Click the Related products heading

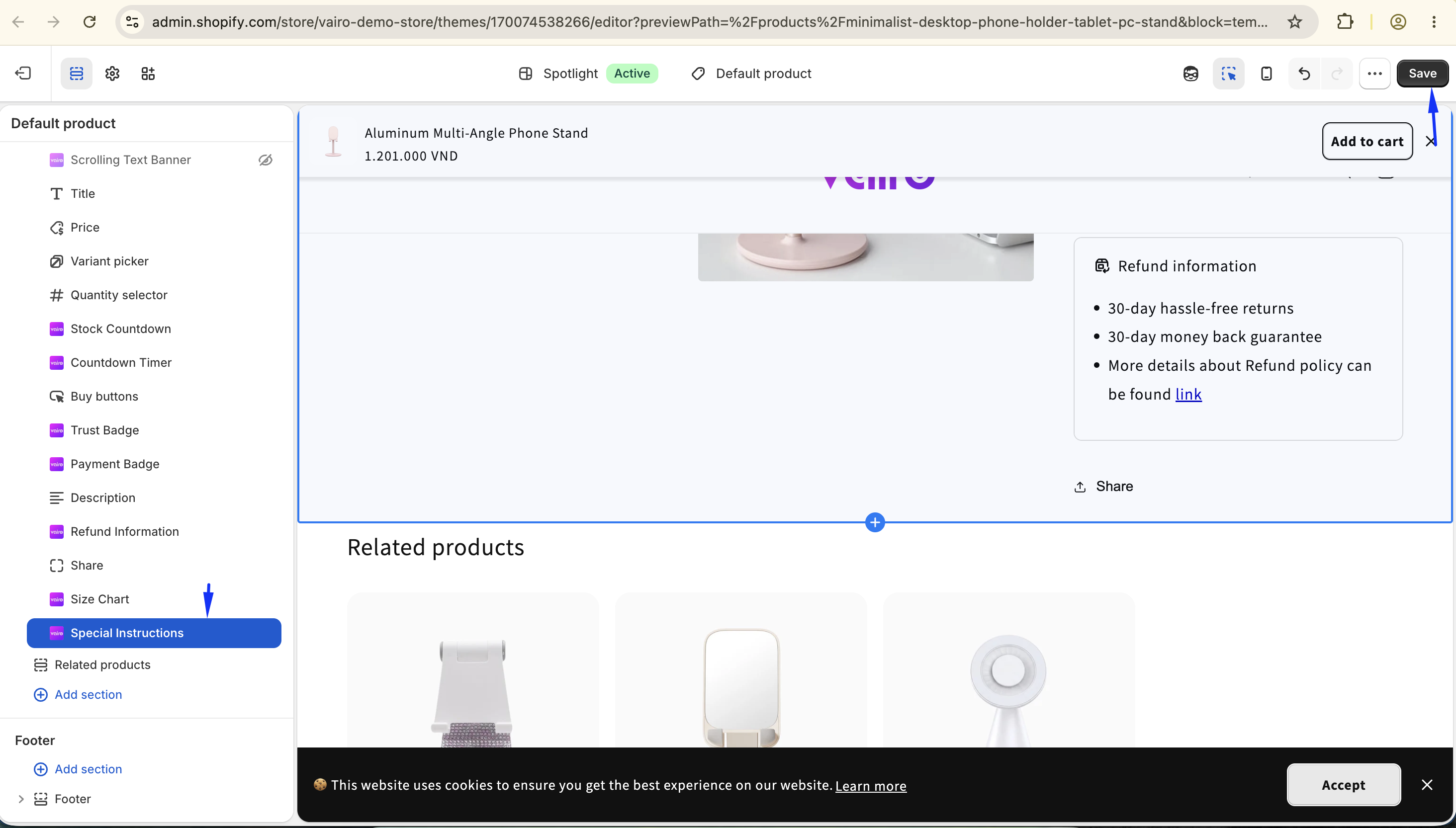tap(435, 547)
